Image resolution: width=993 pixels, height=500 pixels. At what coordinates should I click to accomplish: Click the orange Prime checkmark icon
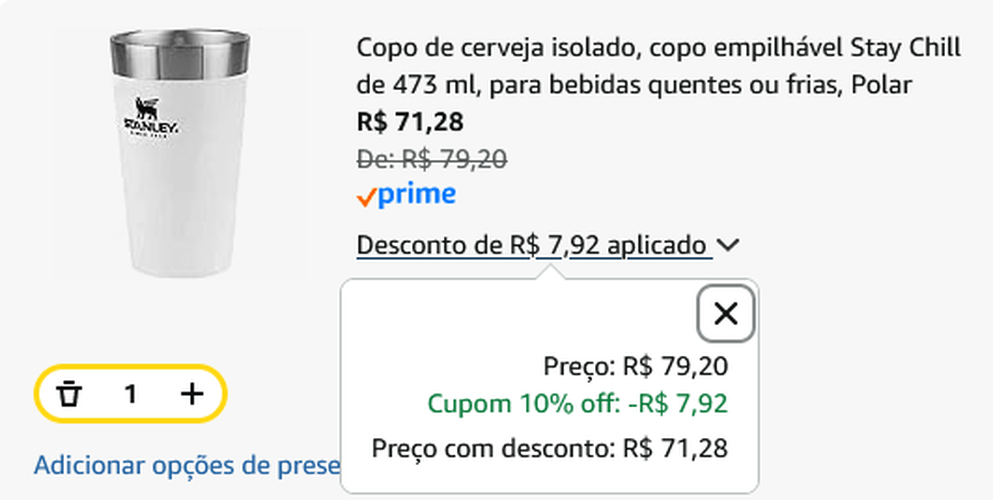click(366, 197)
